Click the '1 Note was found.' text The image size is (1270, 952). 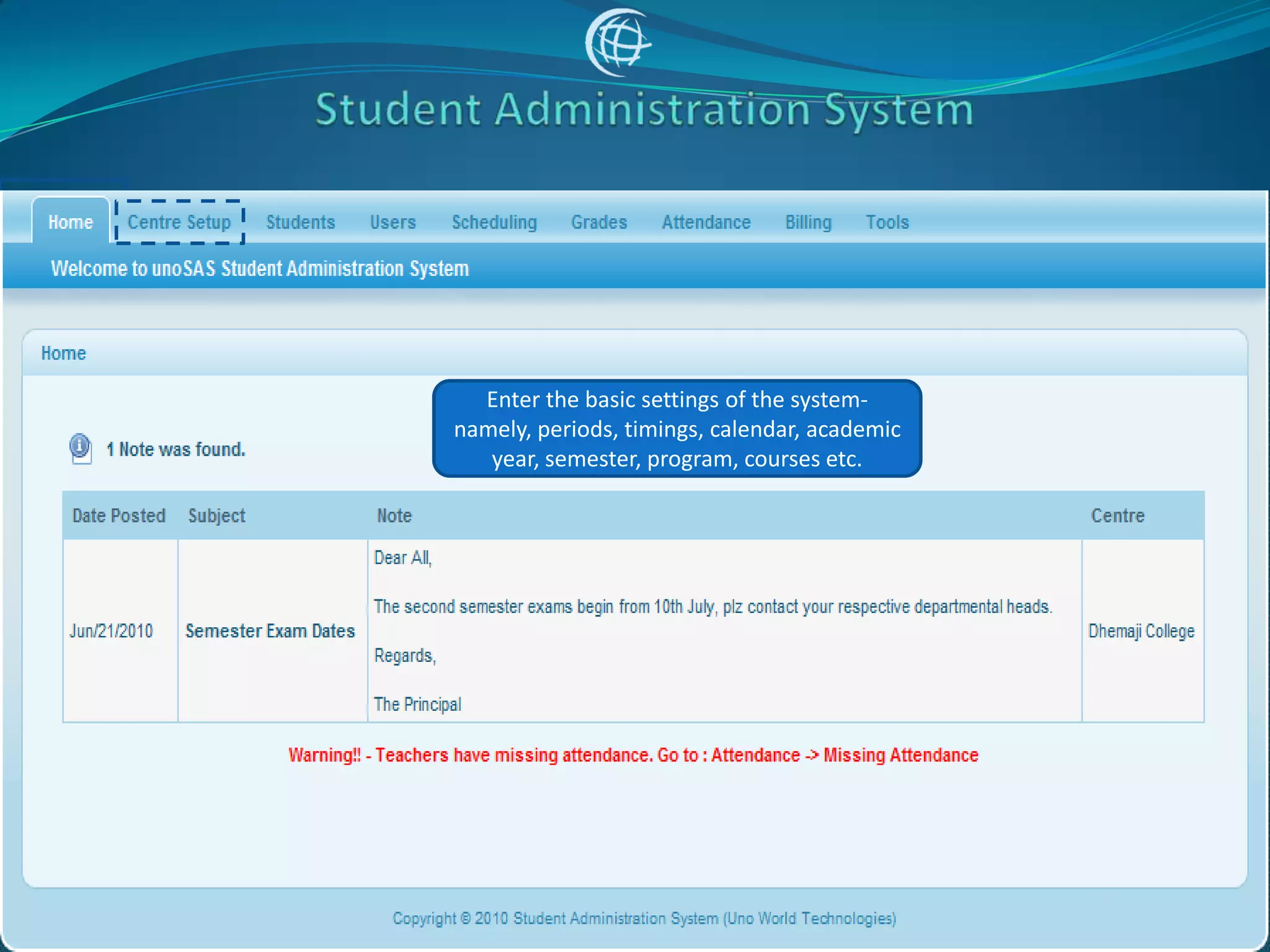[x=176, y=449]
